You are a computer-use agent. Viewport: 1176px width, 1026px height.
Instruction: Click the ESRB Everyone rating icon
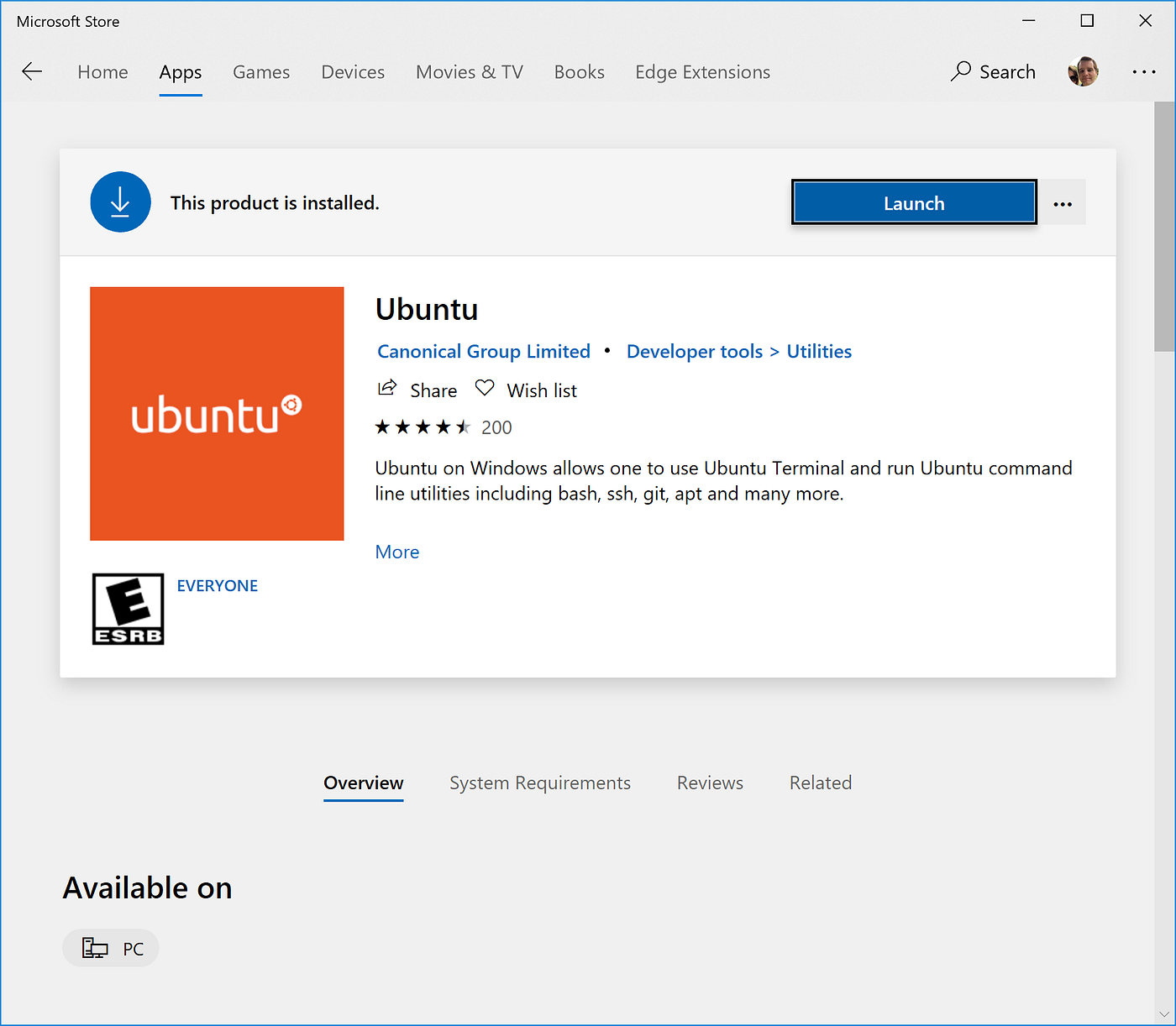coord(127,609)
